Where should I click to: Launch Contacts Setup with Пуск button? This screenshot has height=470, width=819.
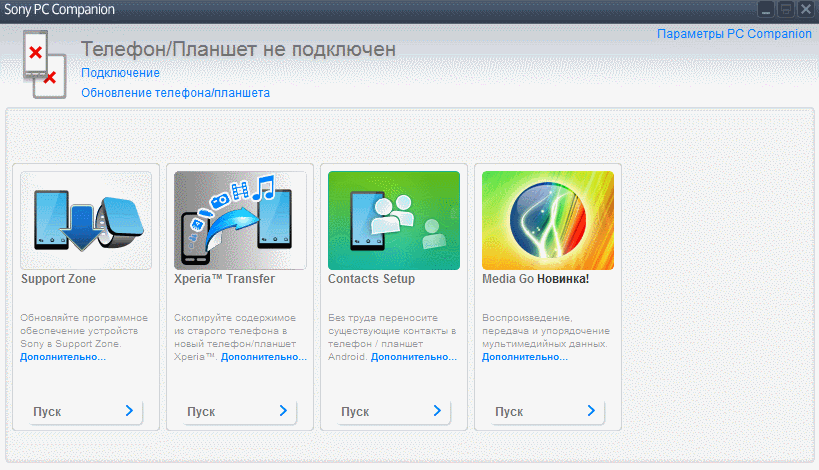(x=393, y=412)
